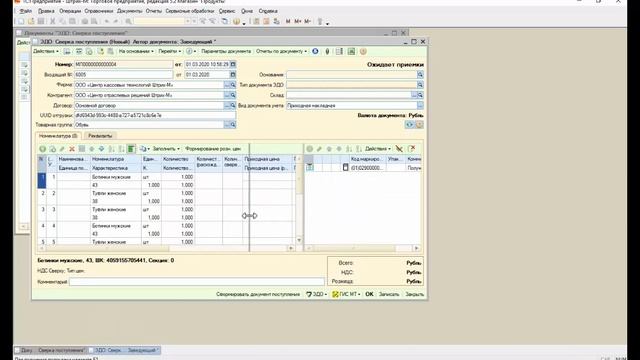Click the red-X page icon in marking codes toolbar
The width and height of the screenshot is (640, 360).
pyautogui.click(x=411, y=149)
